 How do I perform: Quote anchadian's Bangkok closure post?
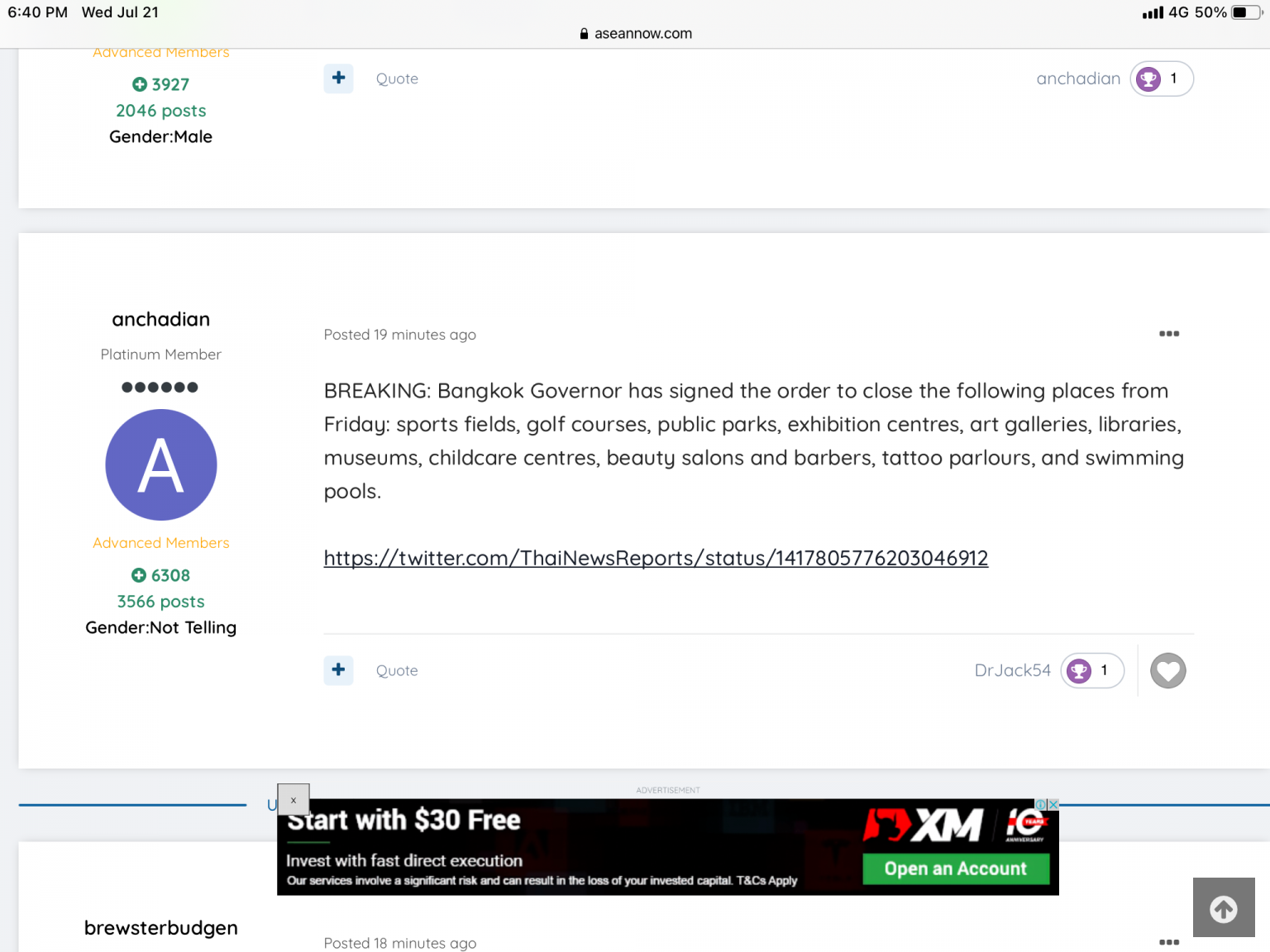point(397,670)
